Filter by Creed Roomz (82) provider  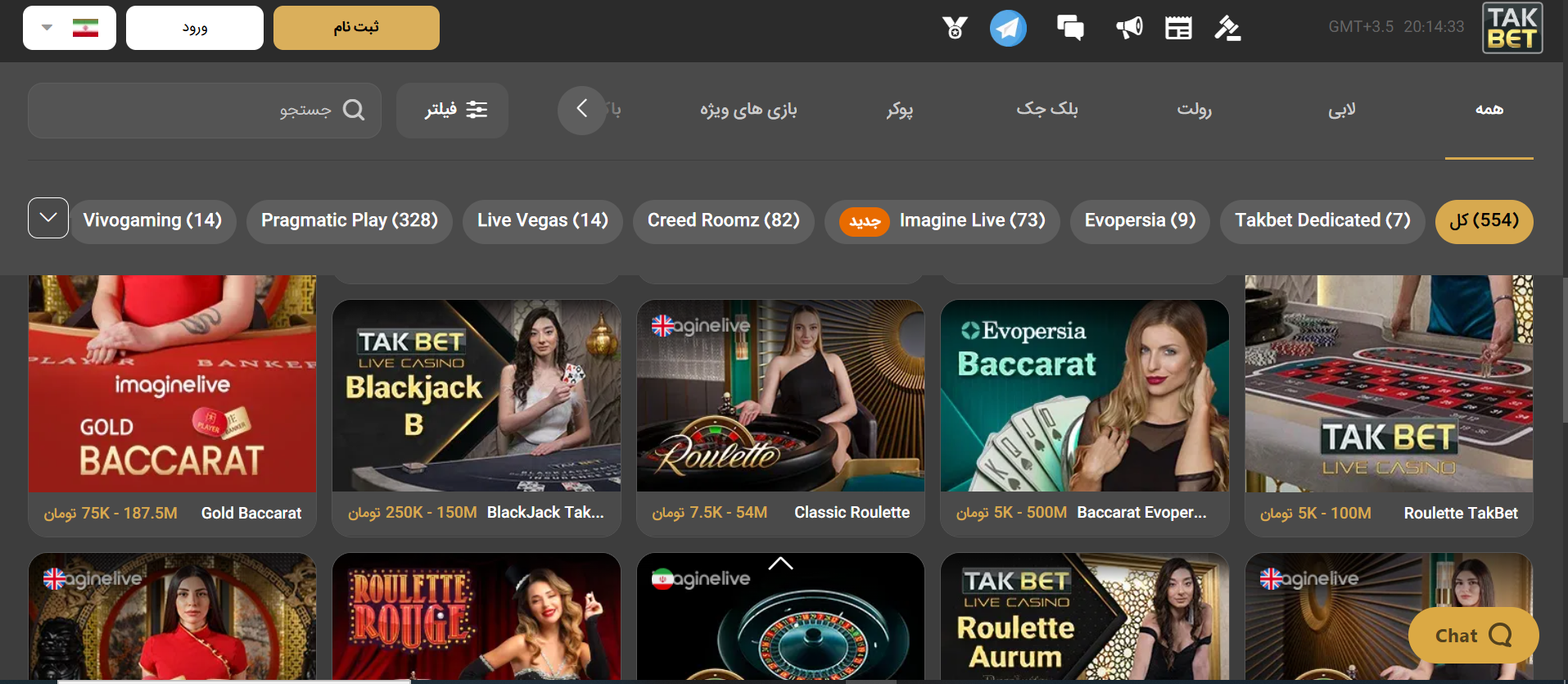pos(724,221)
